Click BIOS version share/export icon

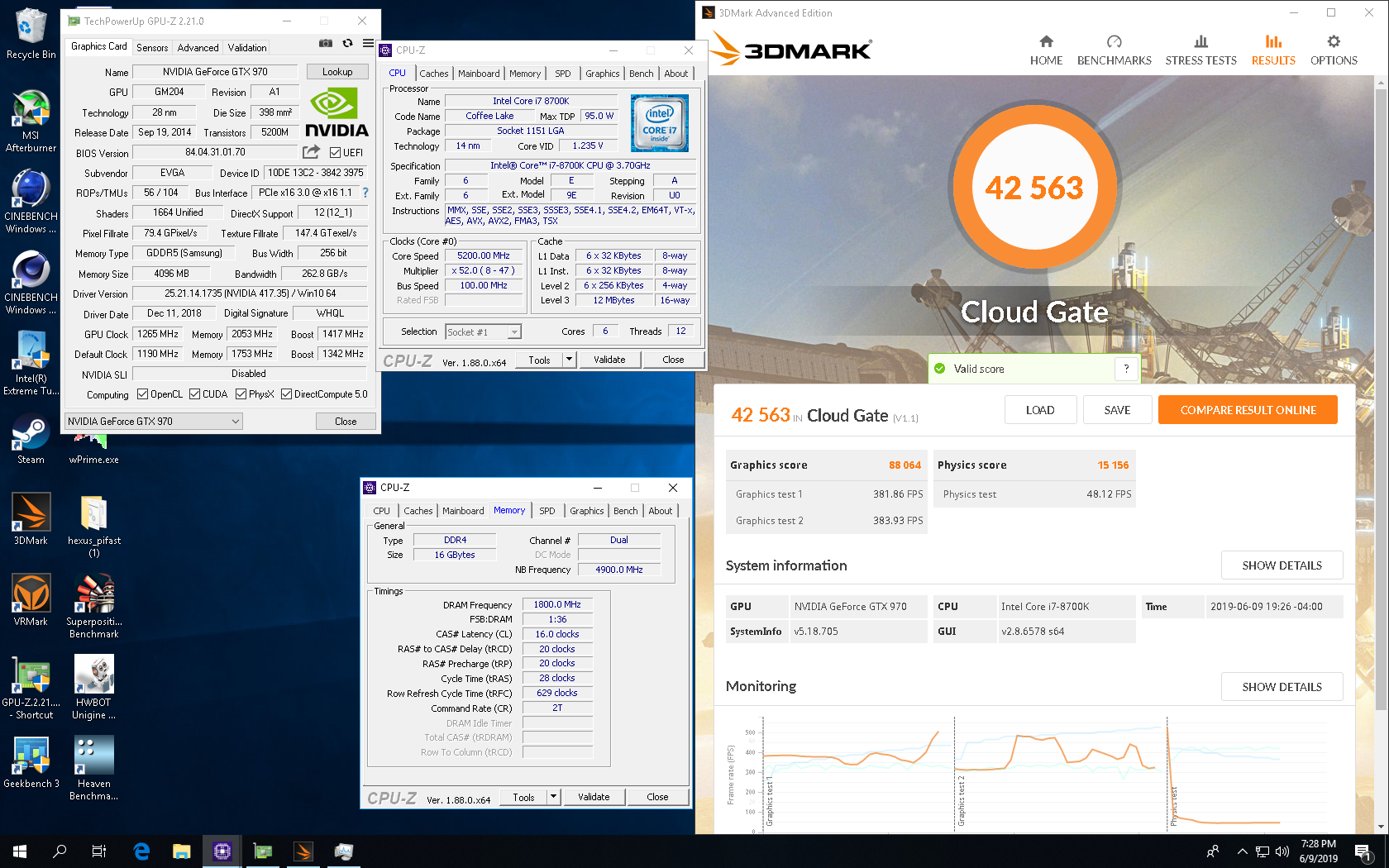311,152
